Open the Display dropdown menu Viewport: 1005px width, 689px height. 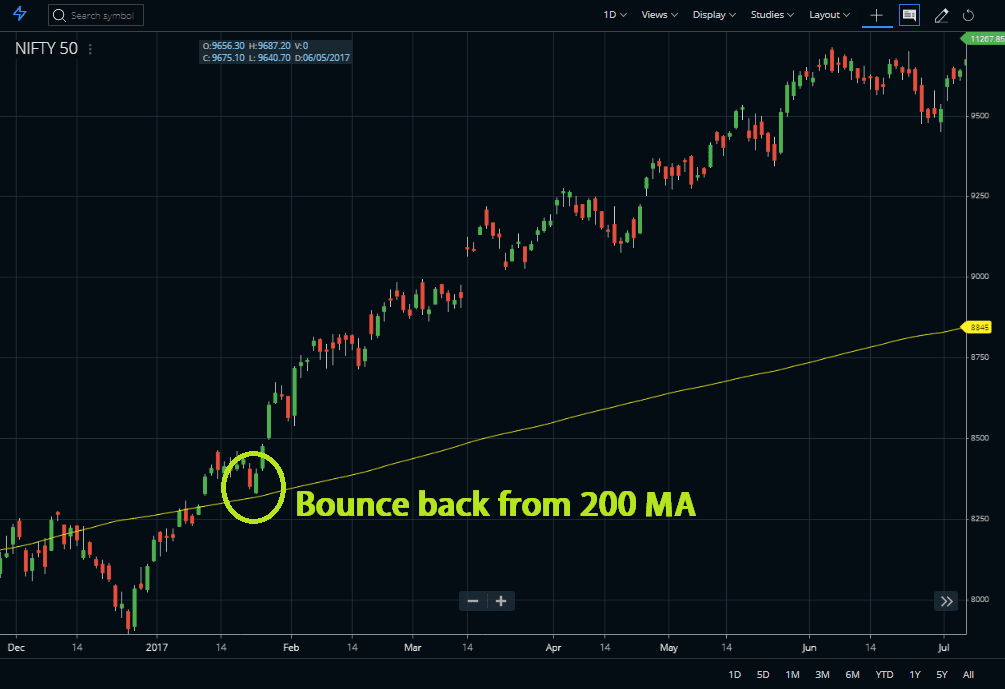click(714, 15)
